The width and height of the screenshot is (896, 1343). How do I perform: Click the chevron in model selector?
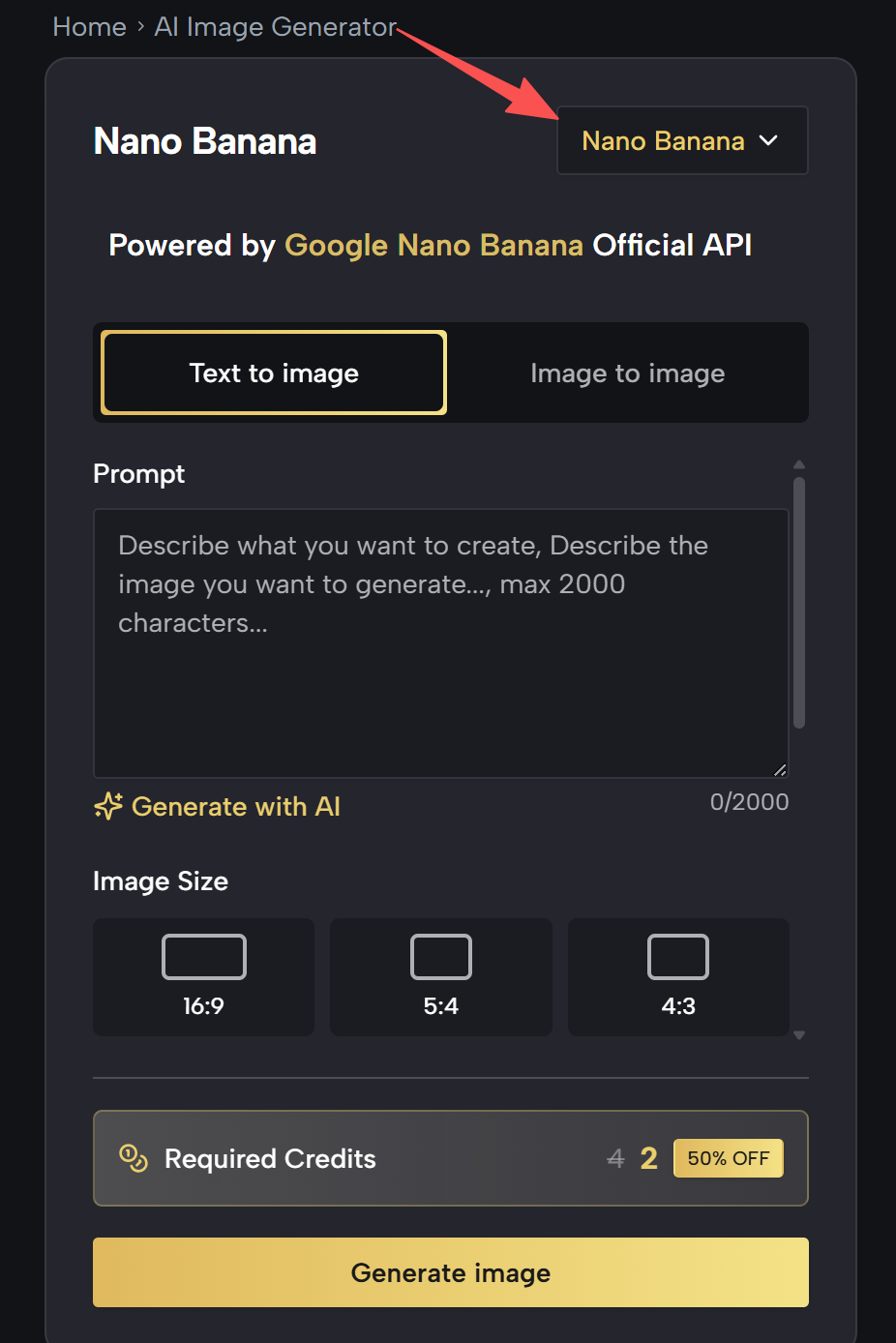coord(768,141)
